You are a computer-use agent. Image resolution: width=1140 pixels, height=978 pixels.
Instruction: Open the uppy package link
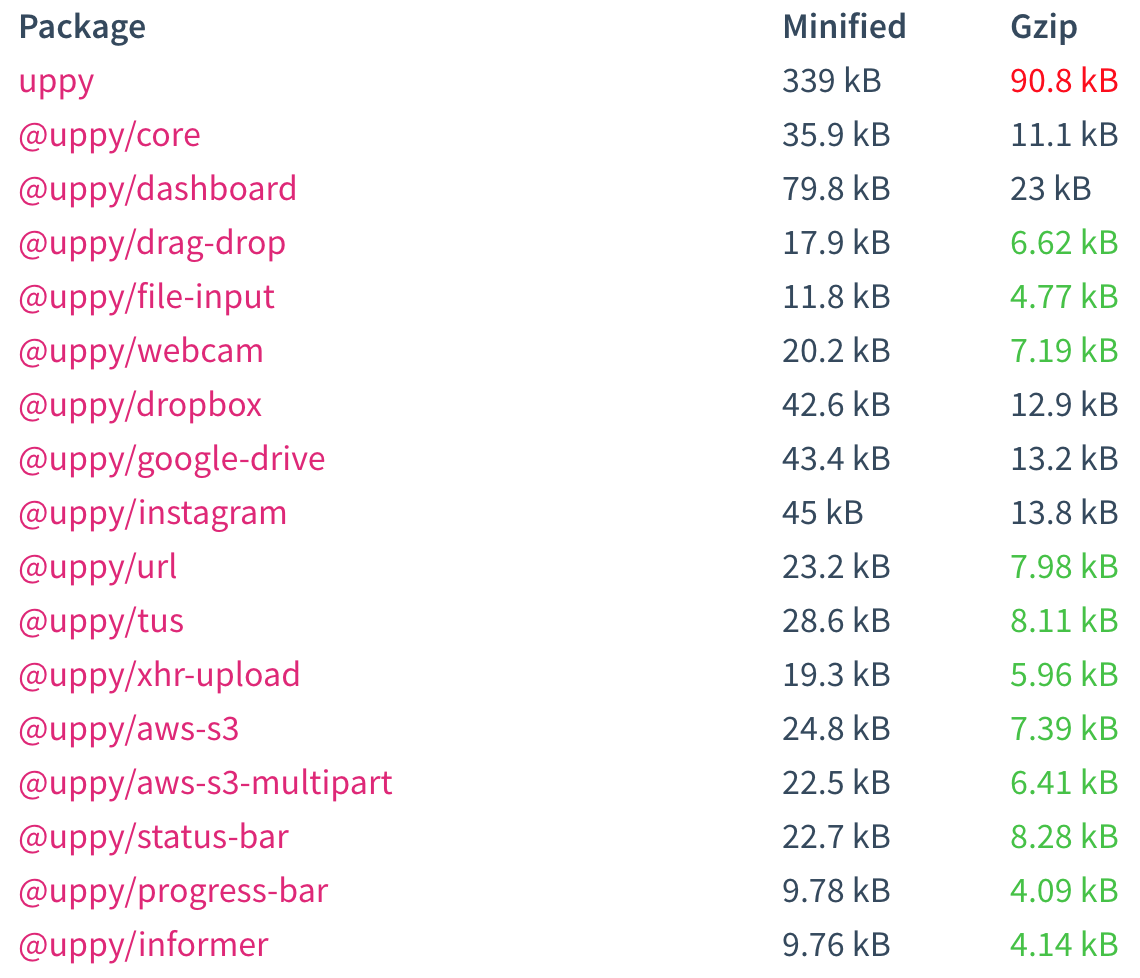[56, 81]
